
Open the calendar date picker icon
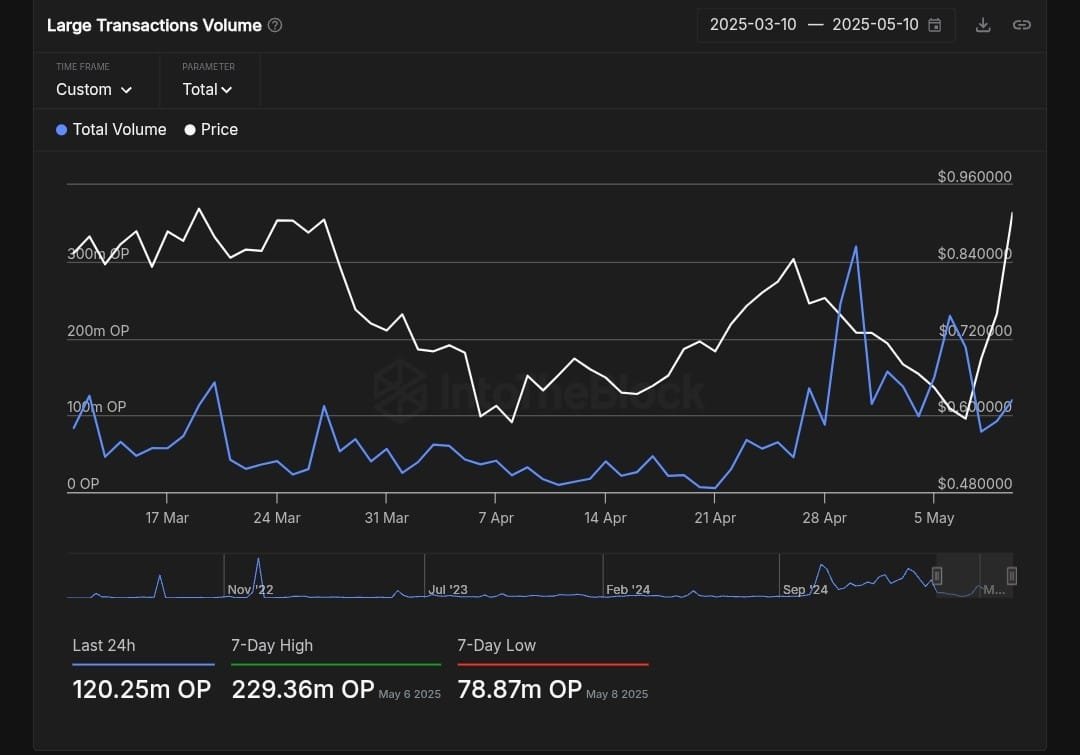tap(935, 25)
